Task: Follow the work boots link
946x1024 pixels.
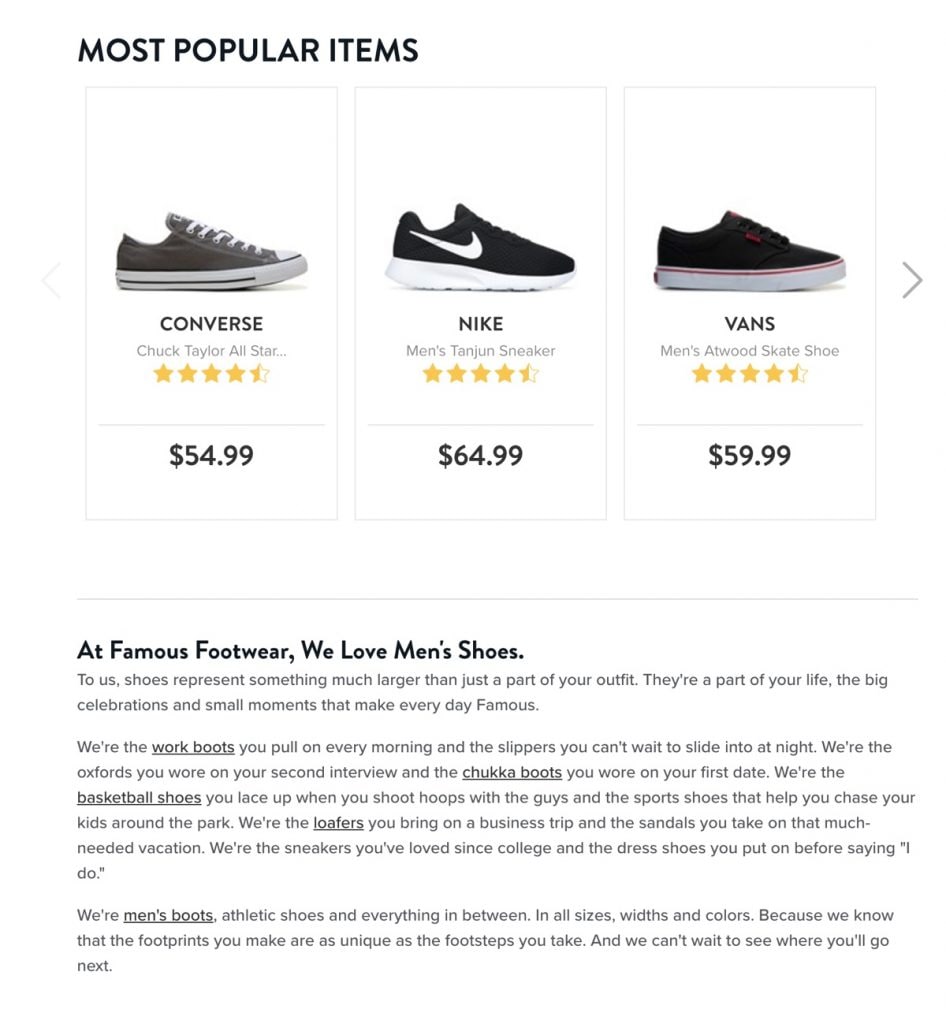Action: (x=193, y=747)
